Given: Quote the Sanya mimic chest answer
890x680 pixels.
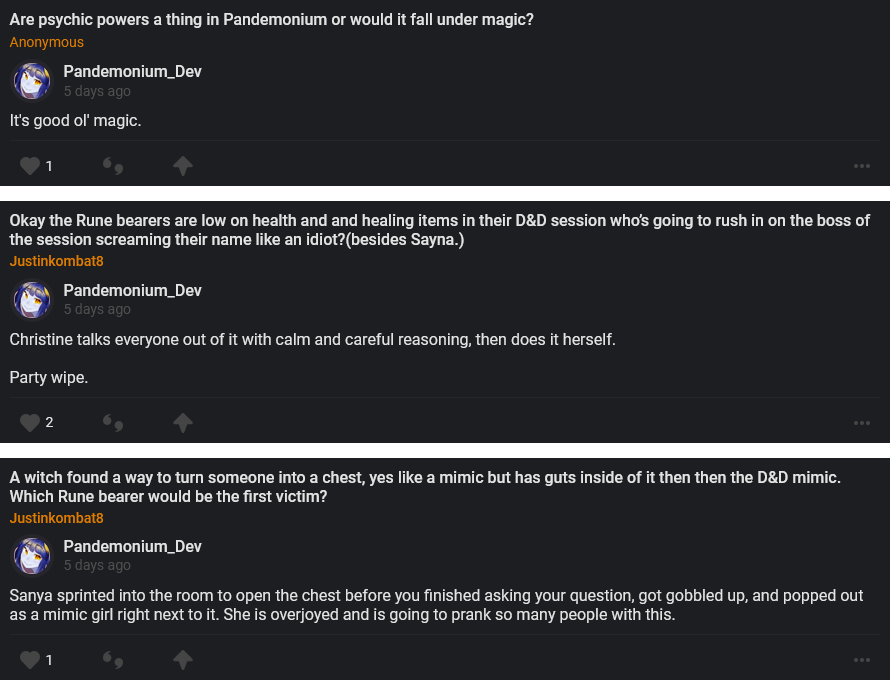Looking at the screenshot, I should 114,659.
